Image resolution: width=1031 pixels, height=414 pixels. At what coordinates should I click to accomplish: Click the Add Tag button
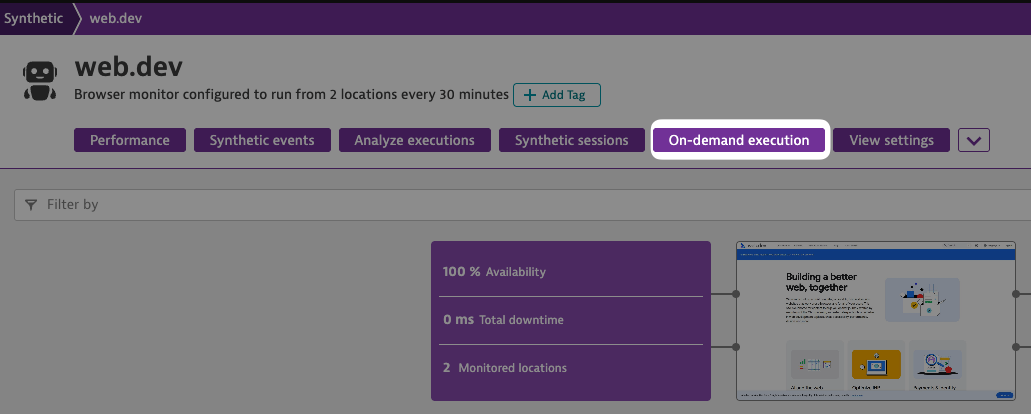556,95
